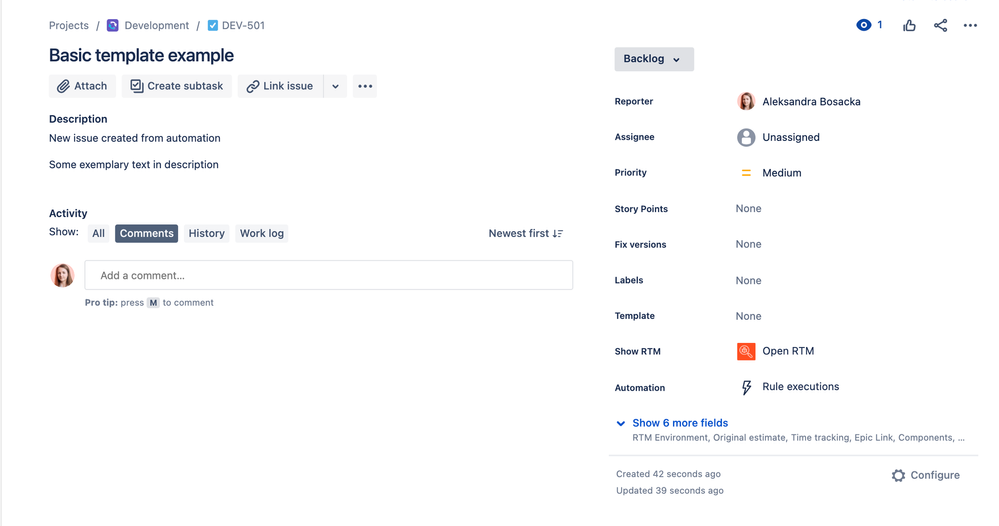Click Updated 39 seconds ago timestamp
Screen dimensions: 999x526
click(x=670, y=490)
